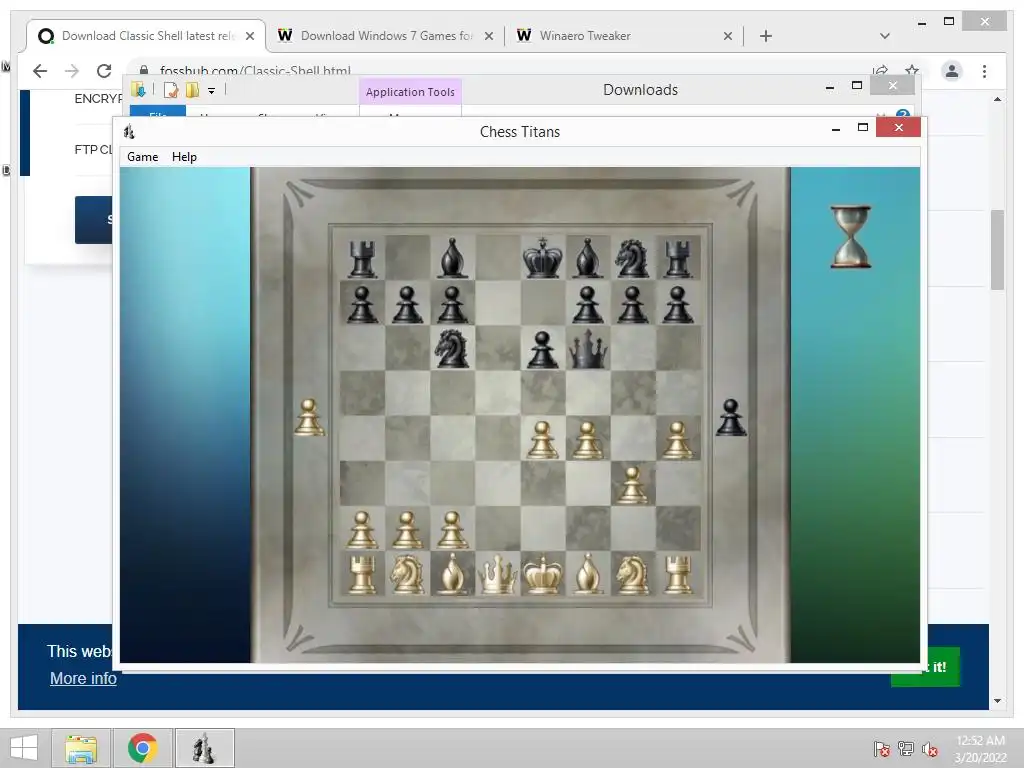
Task: Select the white rook on a1
Action: [362, 574]
